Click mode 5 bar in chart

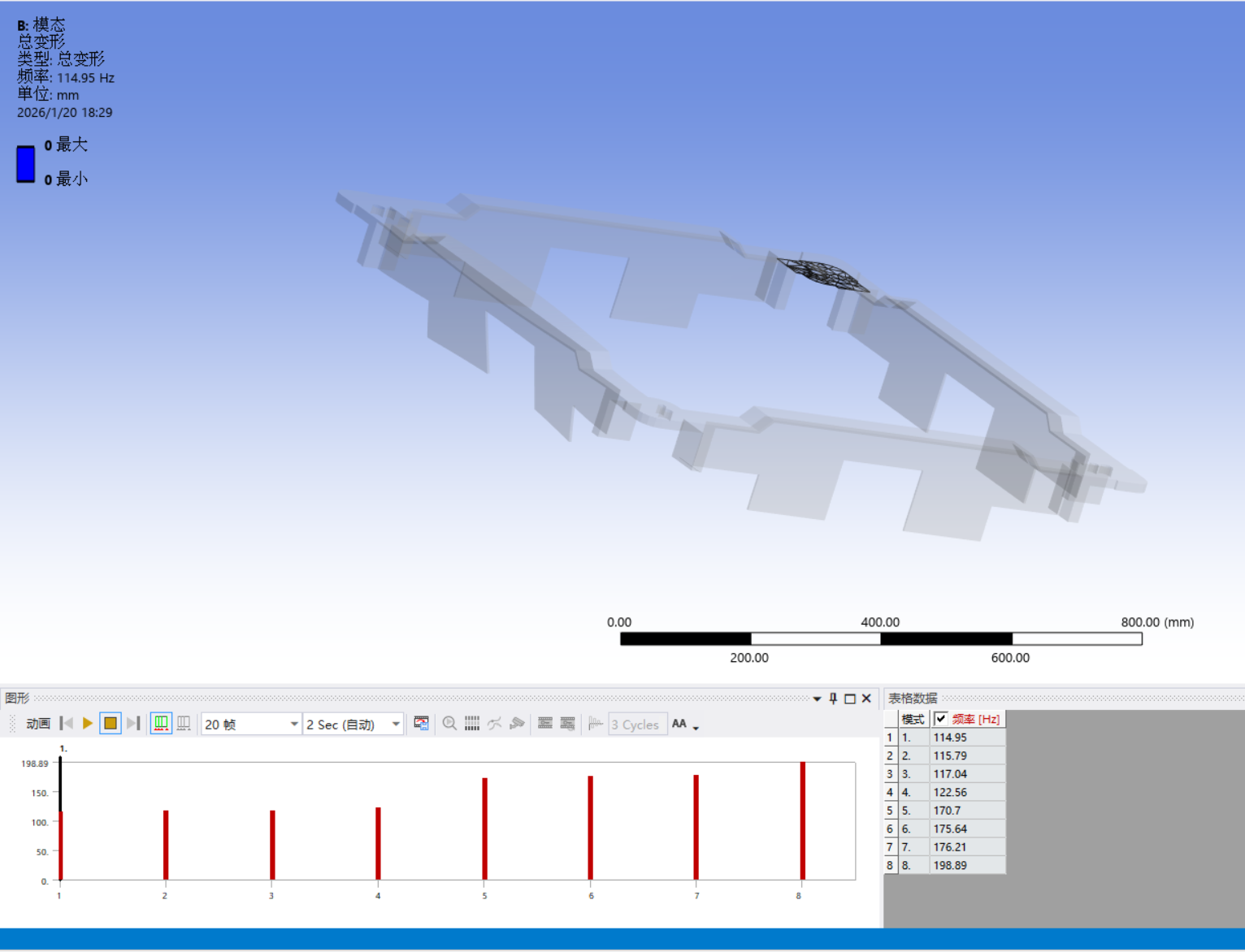(484, 829)
